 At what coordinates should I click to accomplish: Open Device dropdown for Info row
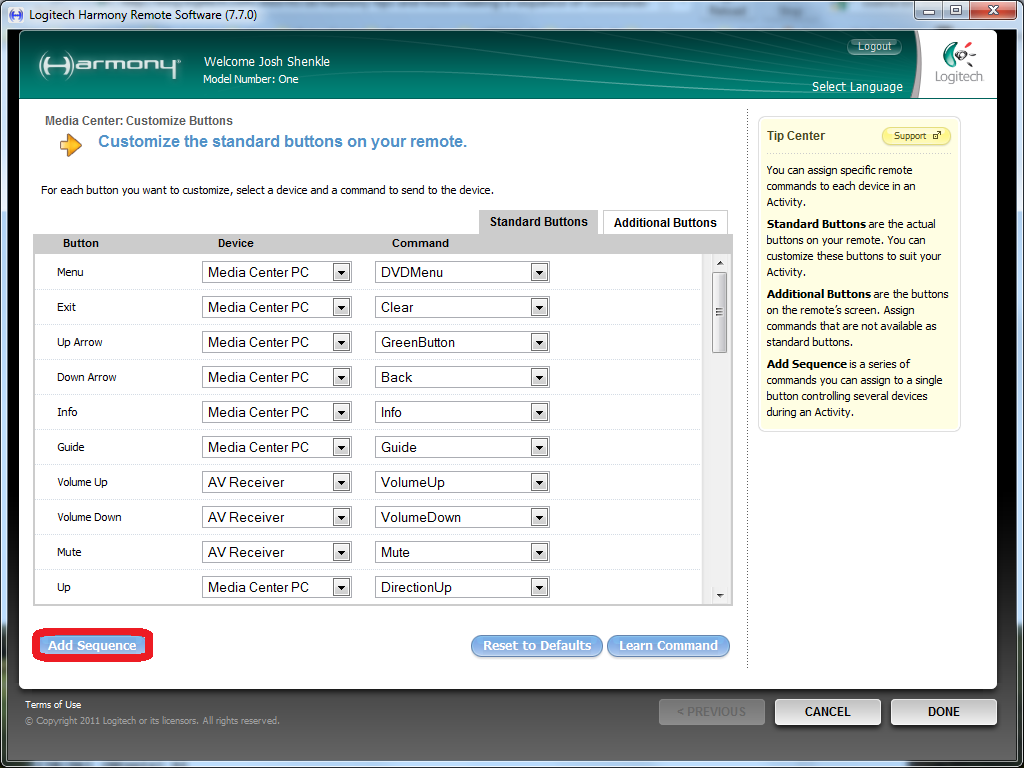(x=276, y=412)
